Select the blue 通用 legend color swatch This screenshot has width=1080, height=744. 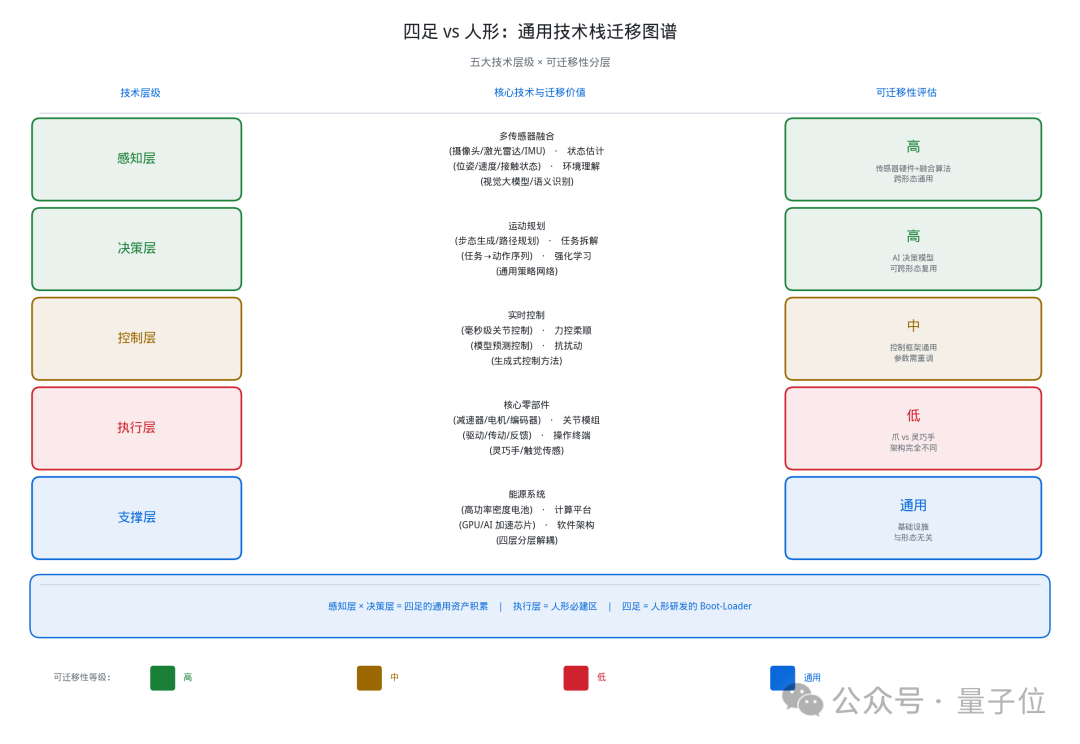pos(782,678)
